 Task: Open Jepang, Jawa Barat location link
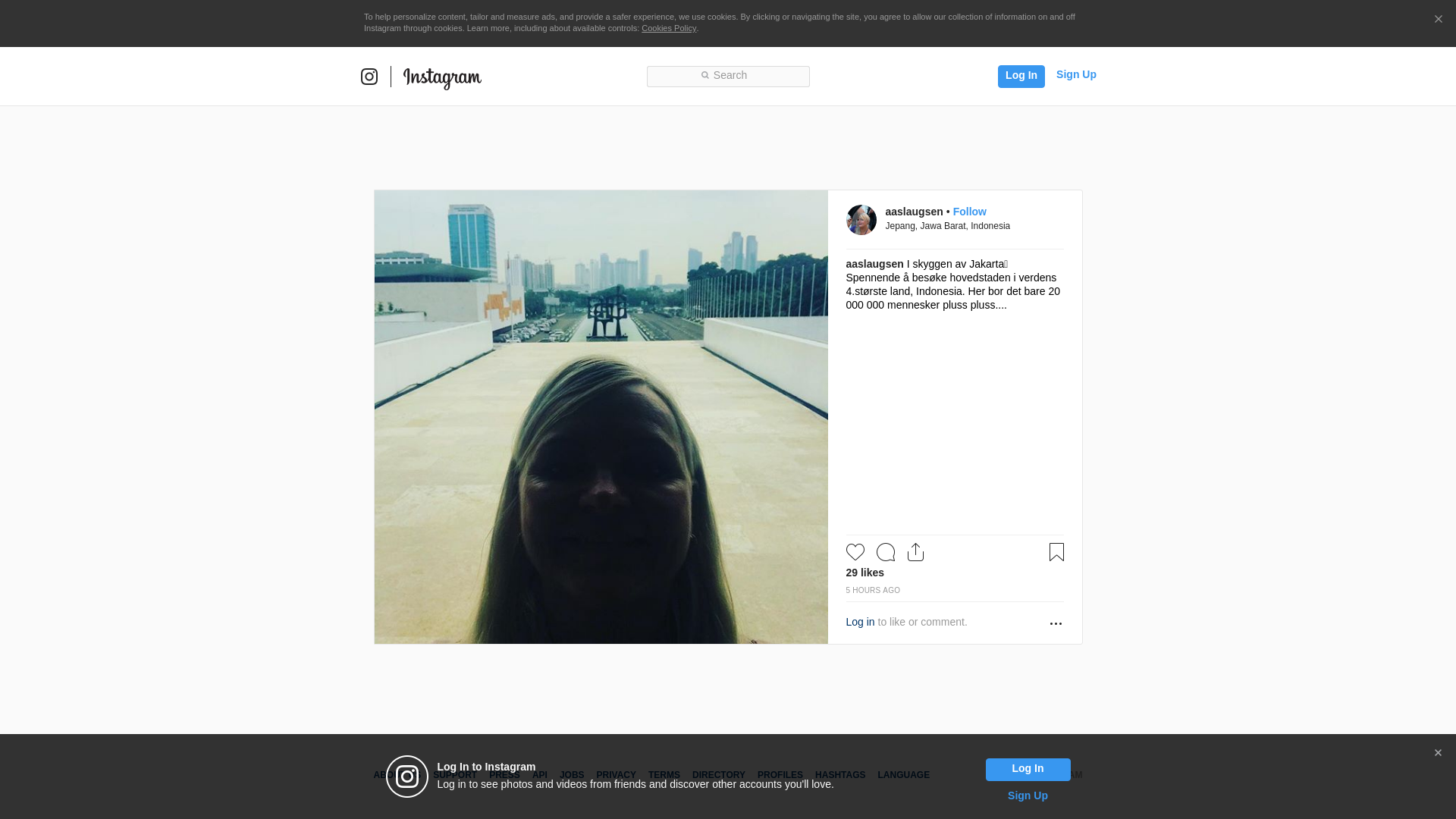[947, 226]
